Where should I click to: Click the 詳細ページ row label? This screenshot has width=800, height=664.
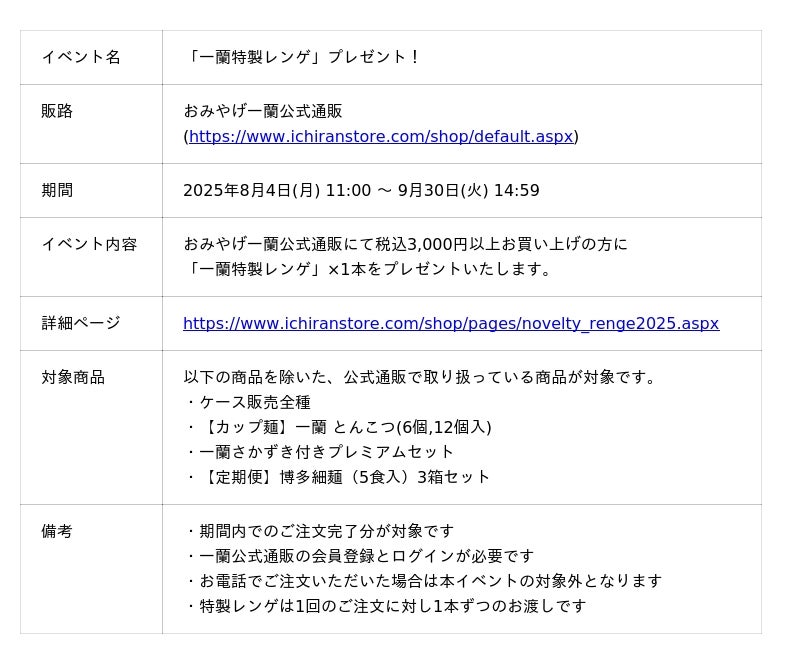click(x=81, y=323)
